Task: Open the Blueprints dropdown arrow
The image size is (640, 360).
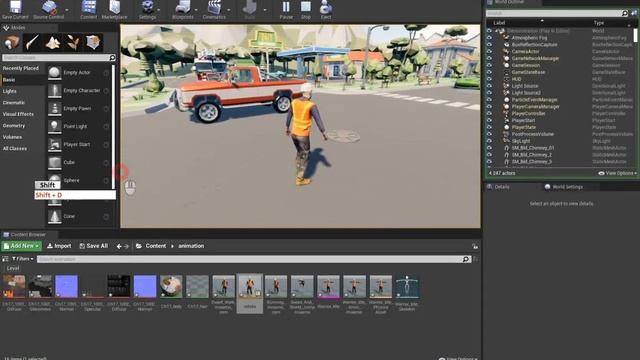Action: point(196,10)
